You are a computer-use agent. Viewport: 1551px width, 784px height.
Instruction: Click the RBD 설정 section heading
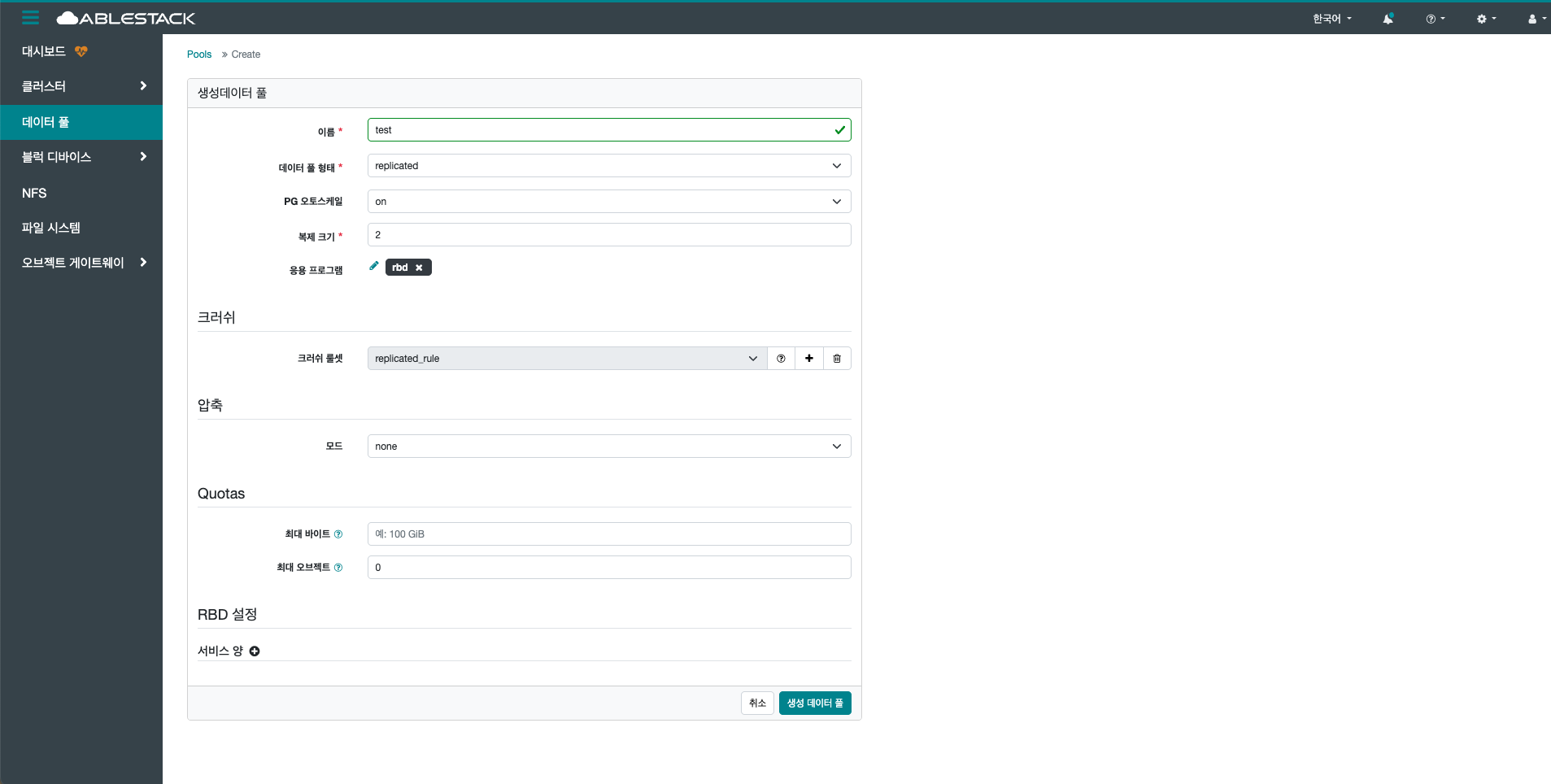pyautogui.click(x=228, y=615)
